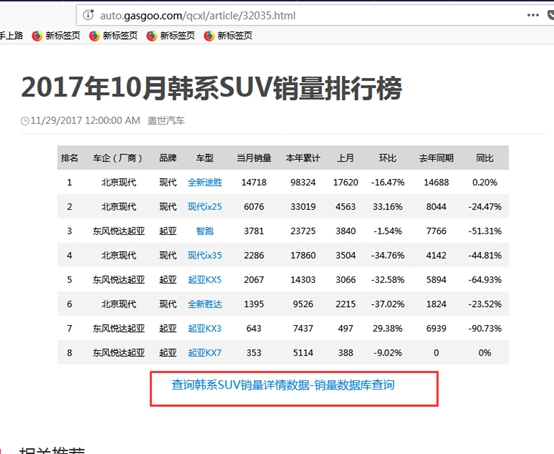Click 东风悦达起亚 in rank 3 row
The height and width of the screenshot is (454, 554).
[x=119, y=231]
